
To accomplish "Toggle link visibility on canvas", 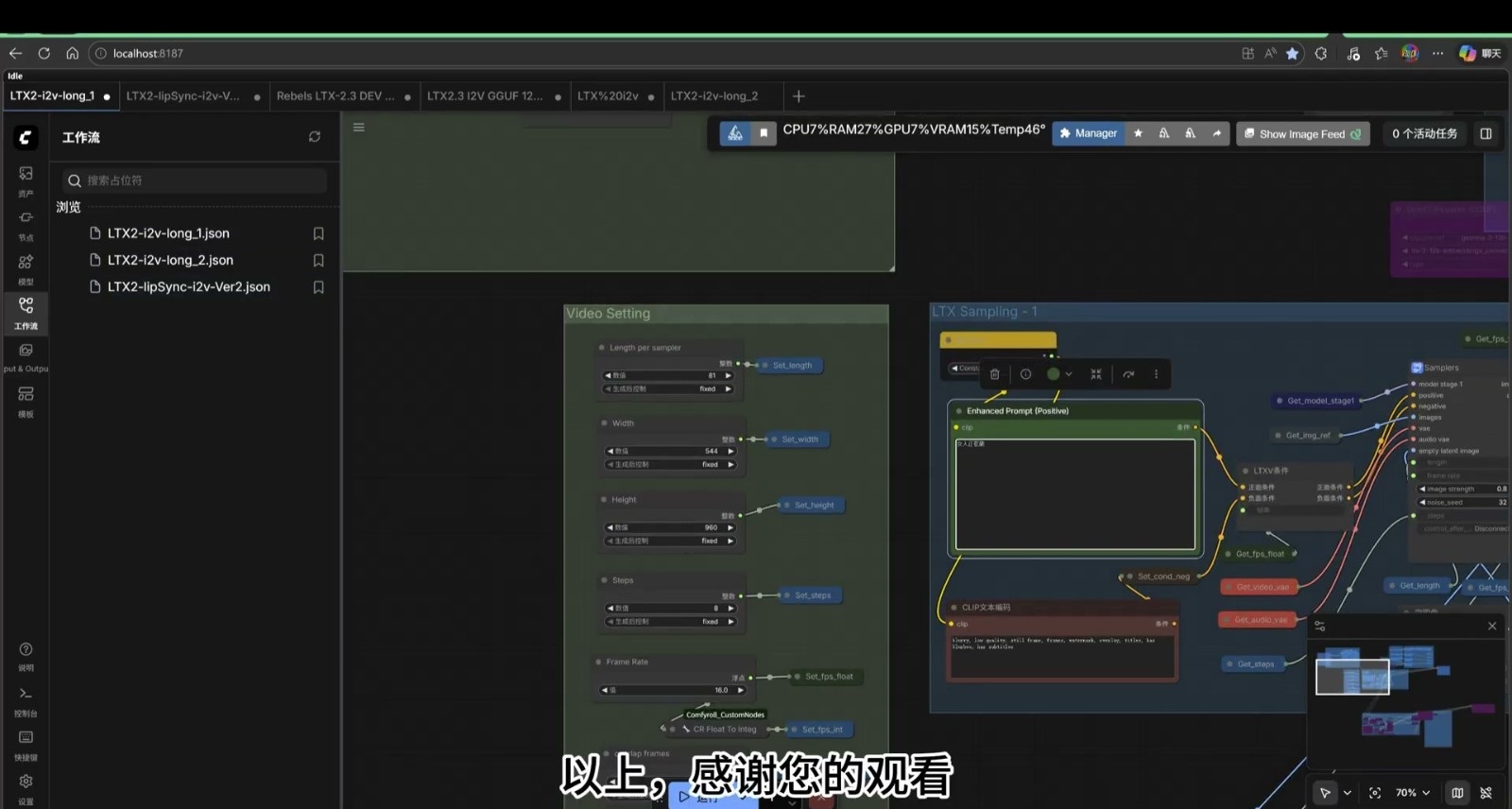I will click(x=1486, y=793).
